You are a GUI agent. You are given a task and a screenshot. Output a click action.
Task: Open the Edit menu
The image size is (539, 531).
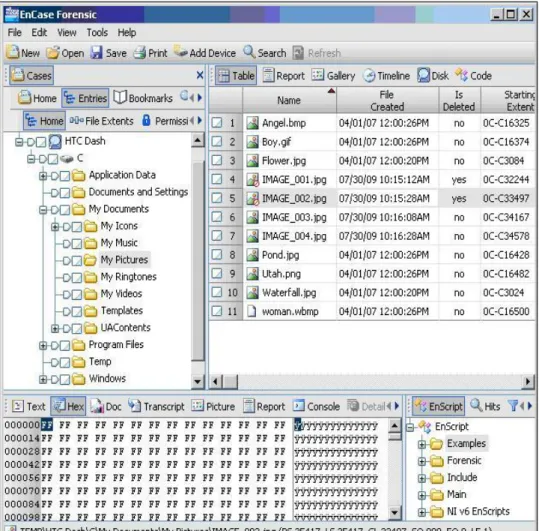(39, 33)
